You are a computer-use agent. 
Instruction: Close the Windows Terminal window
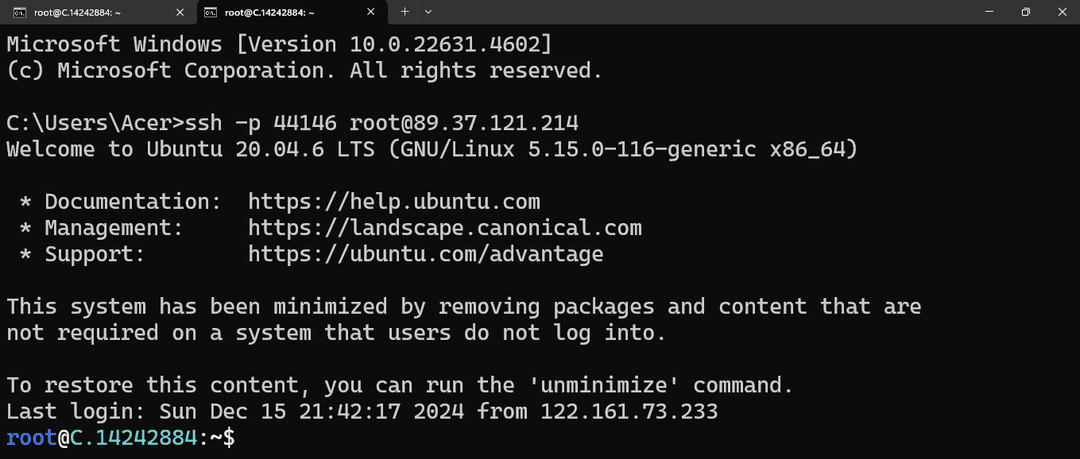click(1061, 12)
